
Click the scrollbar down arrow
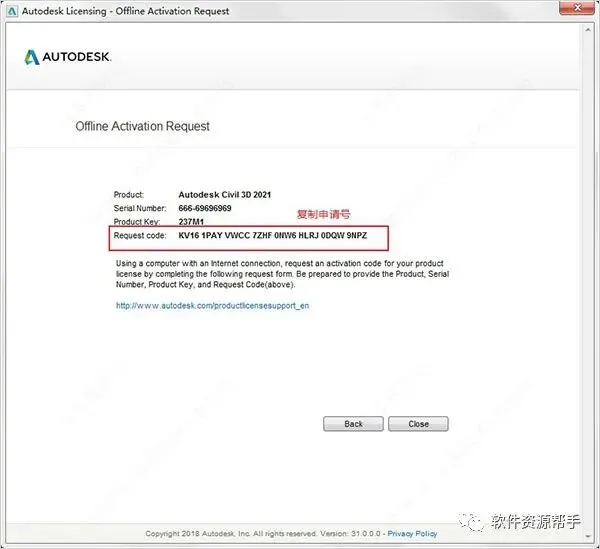(x=588, y=536)
